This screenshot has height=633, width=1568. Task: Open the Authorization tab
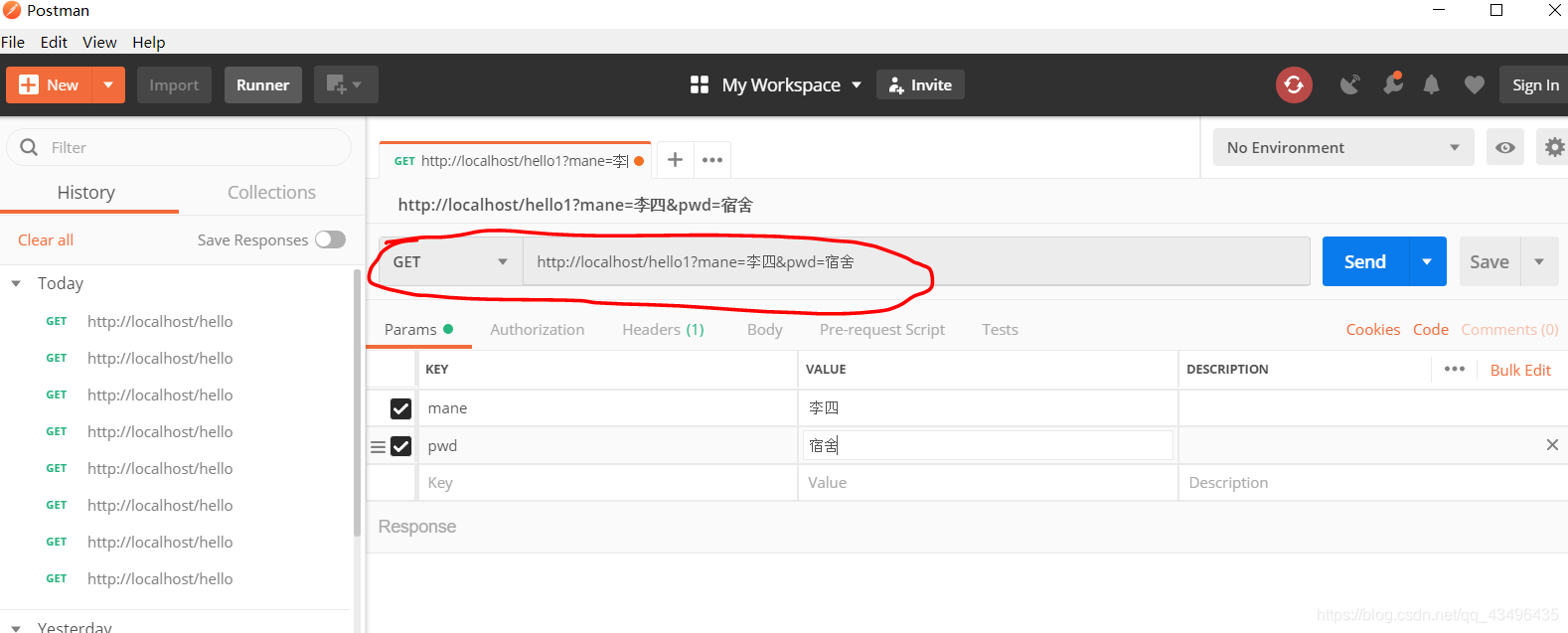[x=538, y=329]
